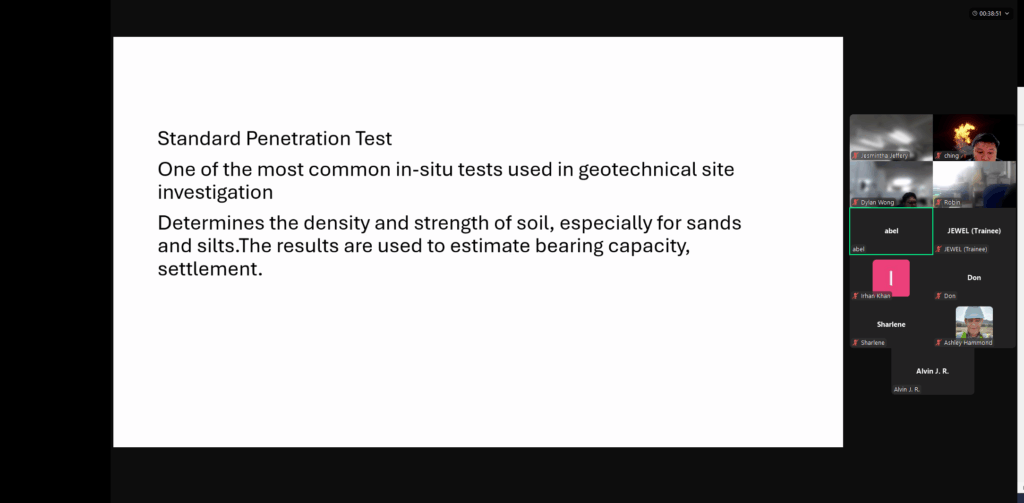The image size is (1024, 503).
Task: Select Alvin J. R. participant tile
Action: coord(933,371)
